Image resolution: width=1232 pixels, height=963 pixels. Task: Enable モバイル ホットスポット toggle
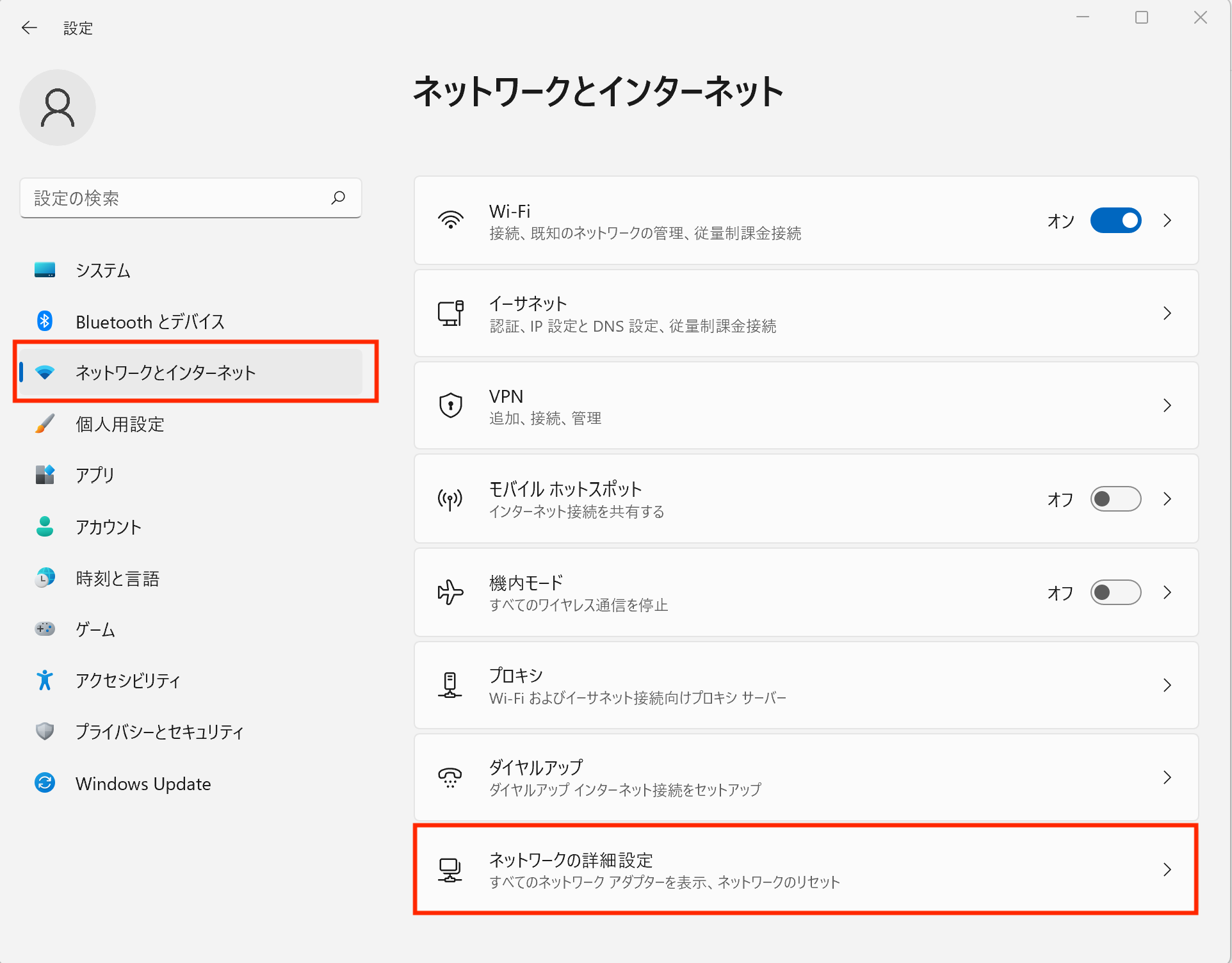[1115, 499]
